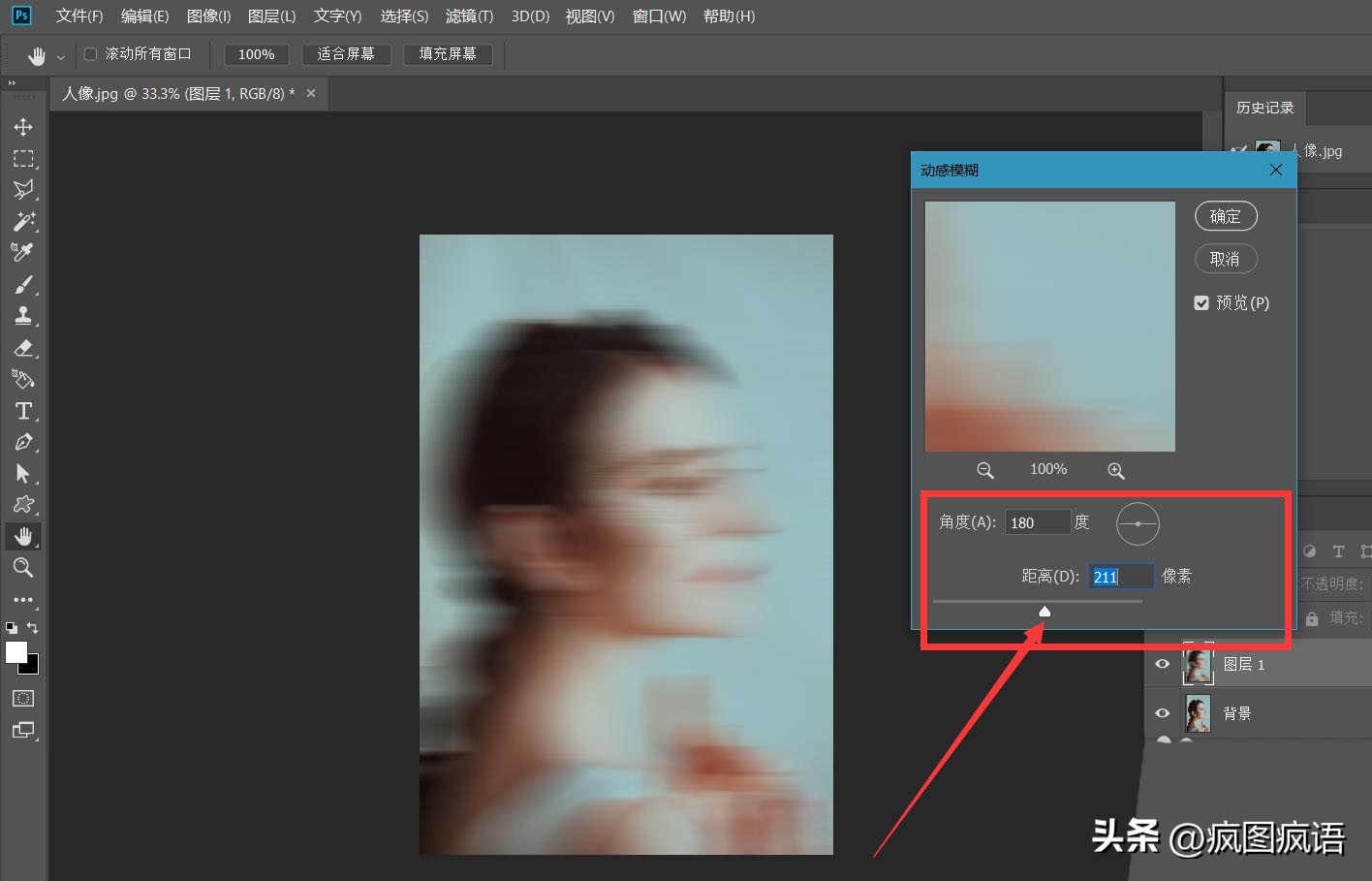1372x881 pixels.
Task: Uncheck the 预览(P) preview checkbox
Action: coord(1201,302)
